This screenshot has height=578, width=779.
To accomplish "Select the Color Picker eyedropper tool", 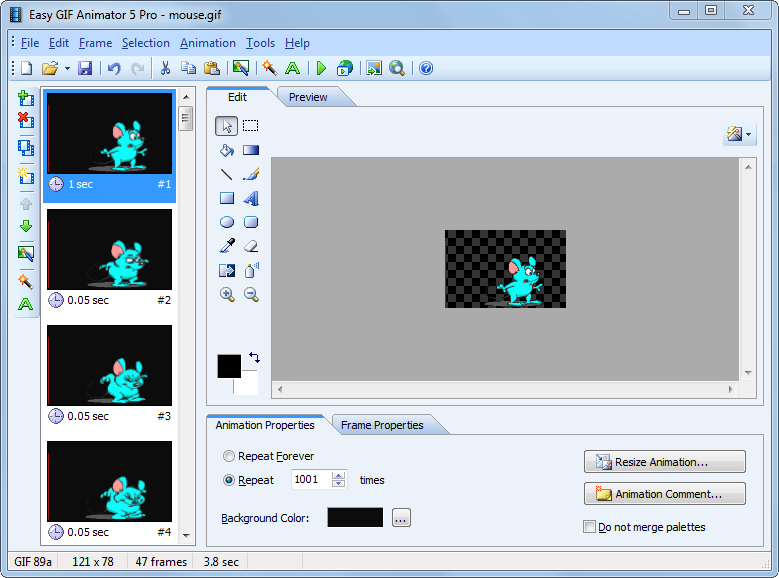I will [x=227, y=246].
